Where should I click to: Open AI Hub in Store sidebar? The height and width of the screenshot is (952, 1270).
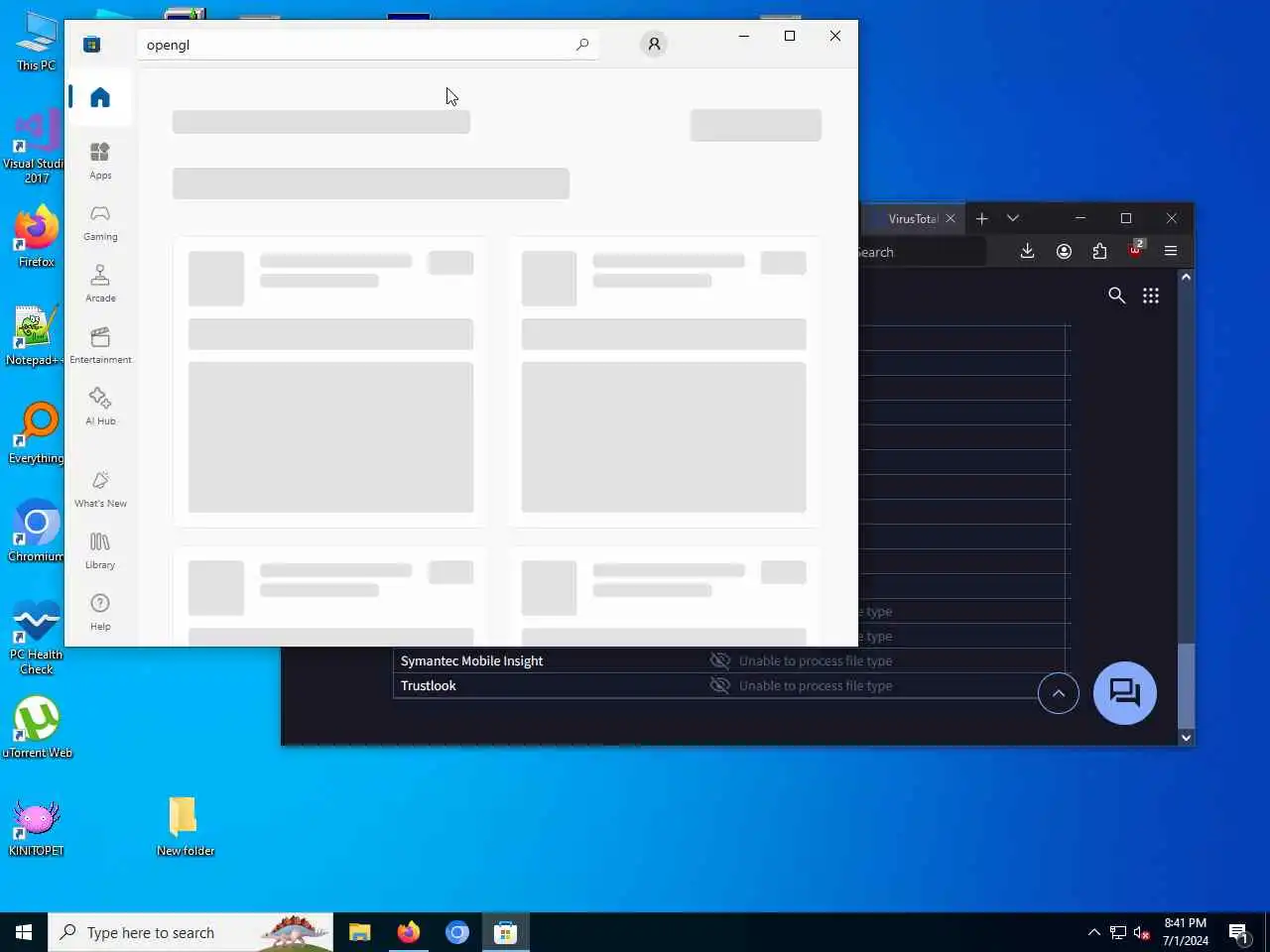point(100,407)
